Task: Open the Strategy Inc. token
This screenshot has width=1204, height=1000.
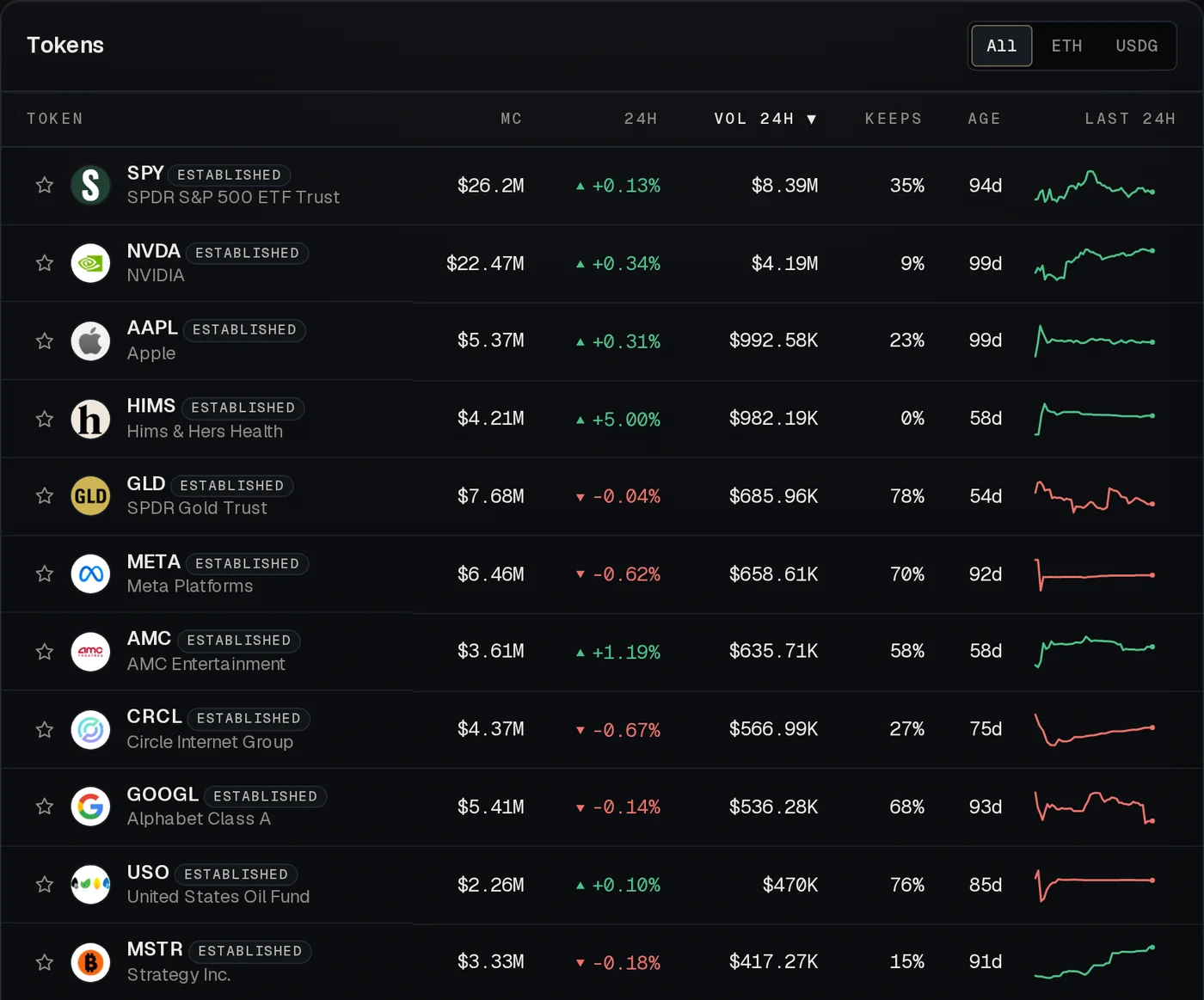Action: pyautogui.click(x=179, y=975)
